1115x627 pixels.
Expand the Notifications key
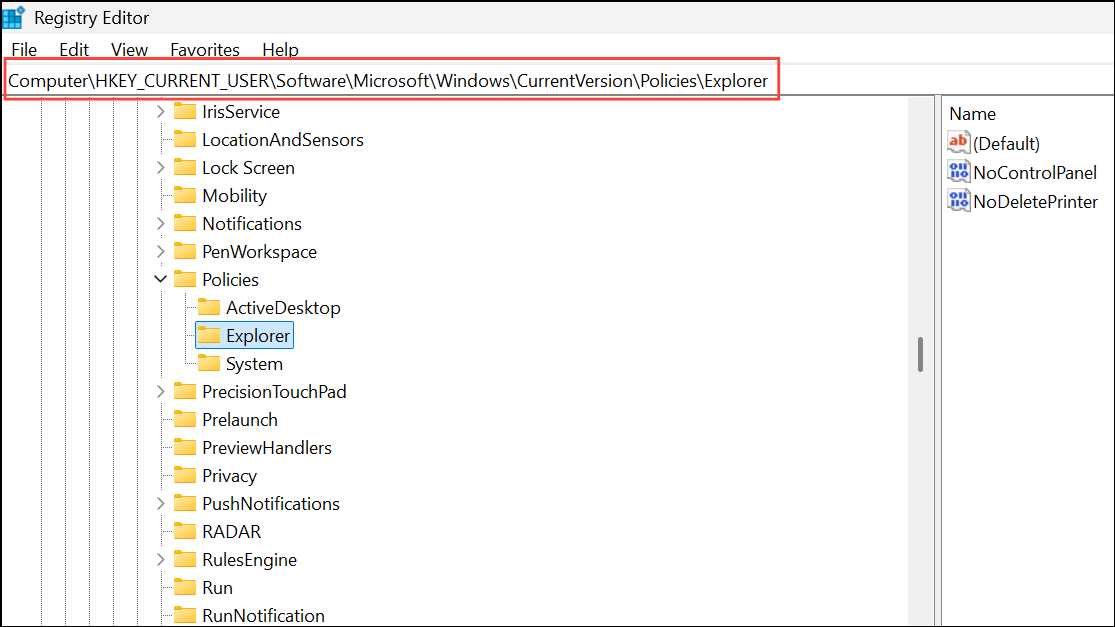[161, 223]
